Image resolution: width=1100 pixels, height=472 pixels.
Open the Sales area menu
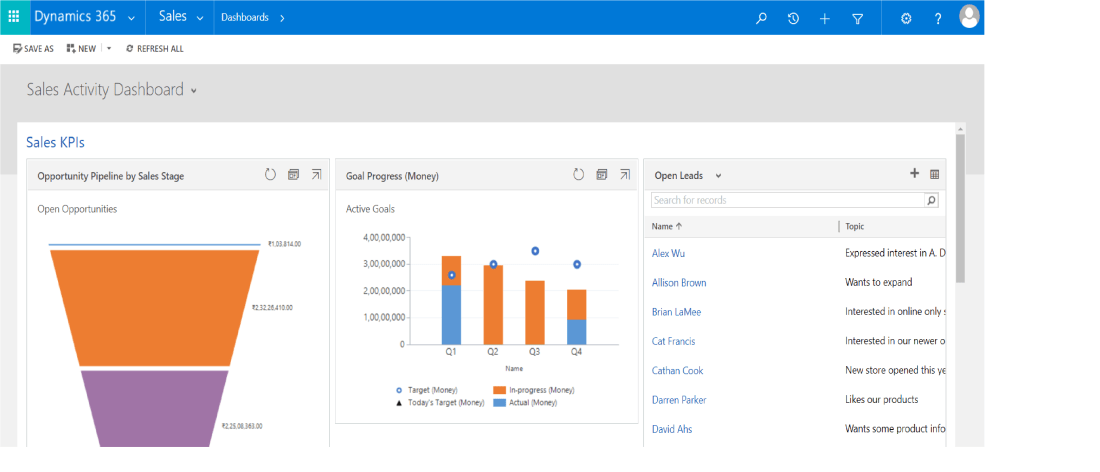201,18
